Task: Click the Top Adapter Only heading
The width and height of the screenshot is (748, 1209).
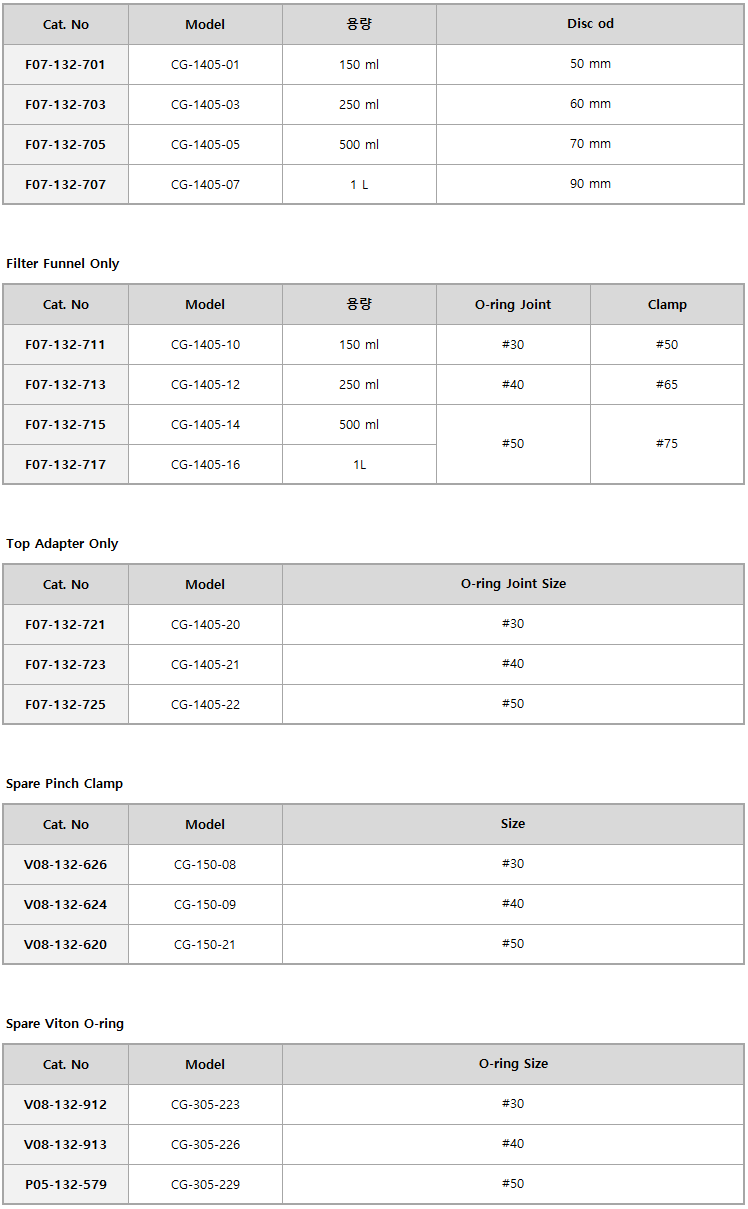Action: point(62,544)
